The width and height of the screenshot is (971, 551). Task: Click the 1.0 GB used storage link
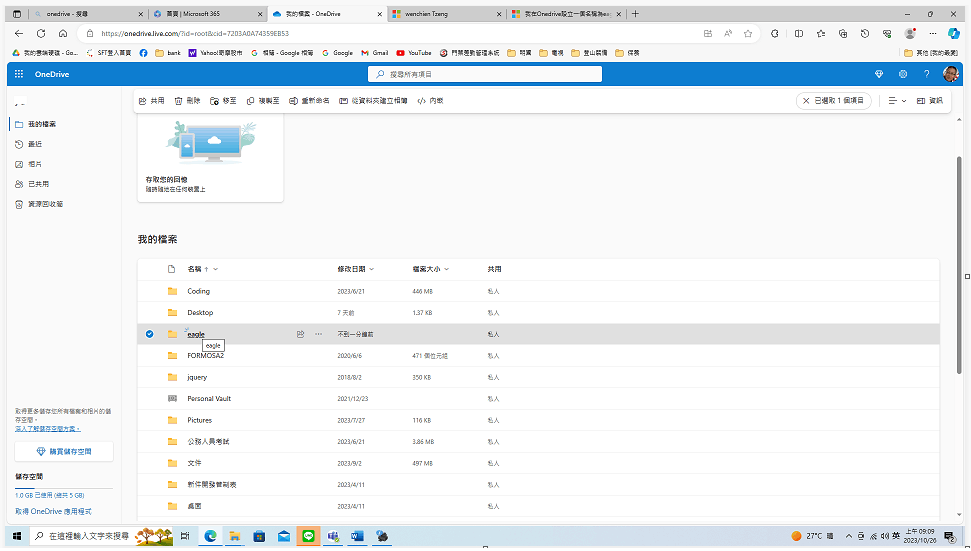pos(50,495)
